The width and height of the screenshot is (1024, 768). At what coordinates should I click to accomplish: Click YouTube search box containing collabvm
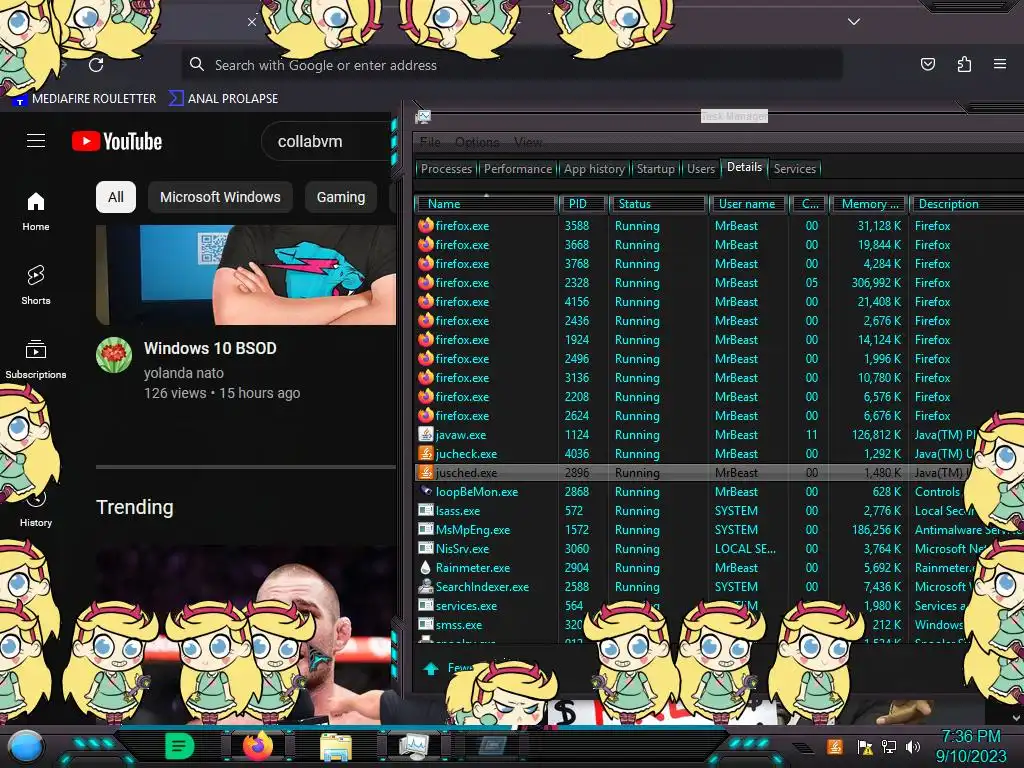click(x=327, y=141)
